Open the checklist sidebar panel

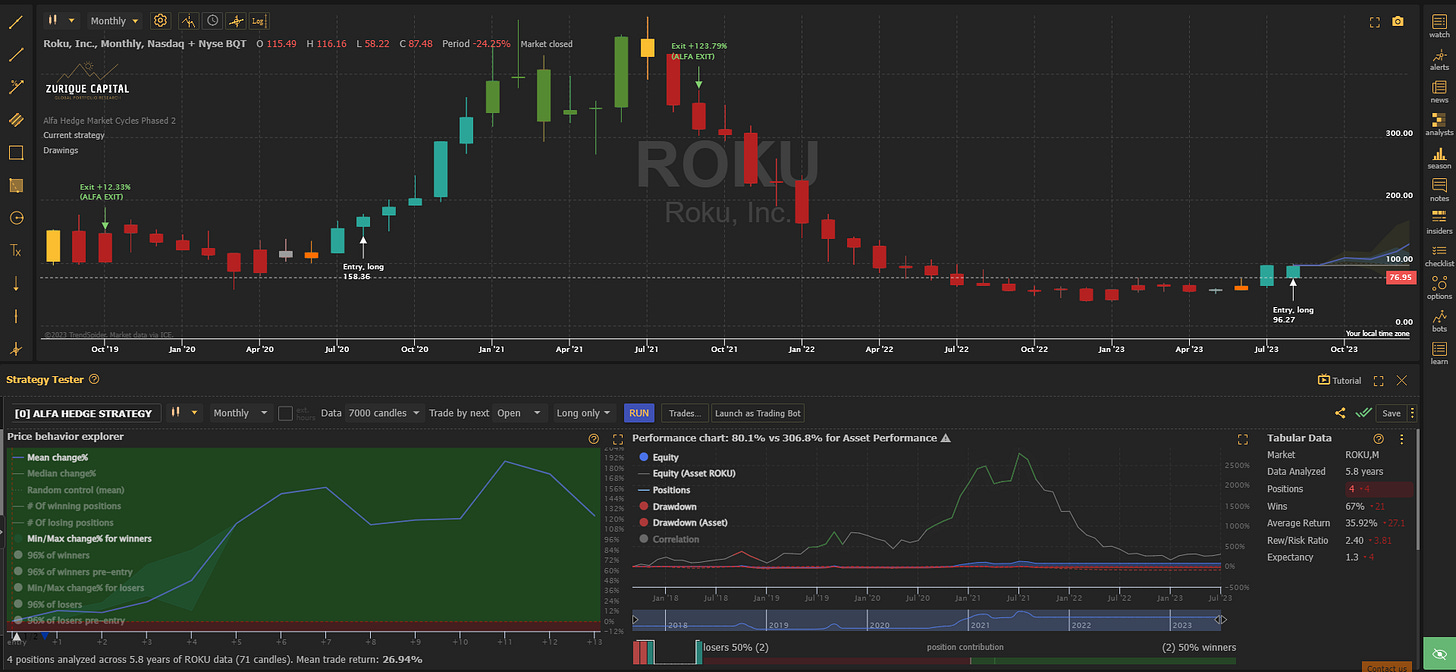tap(1439, 254)
